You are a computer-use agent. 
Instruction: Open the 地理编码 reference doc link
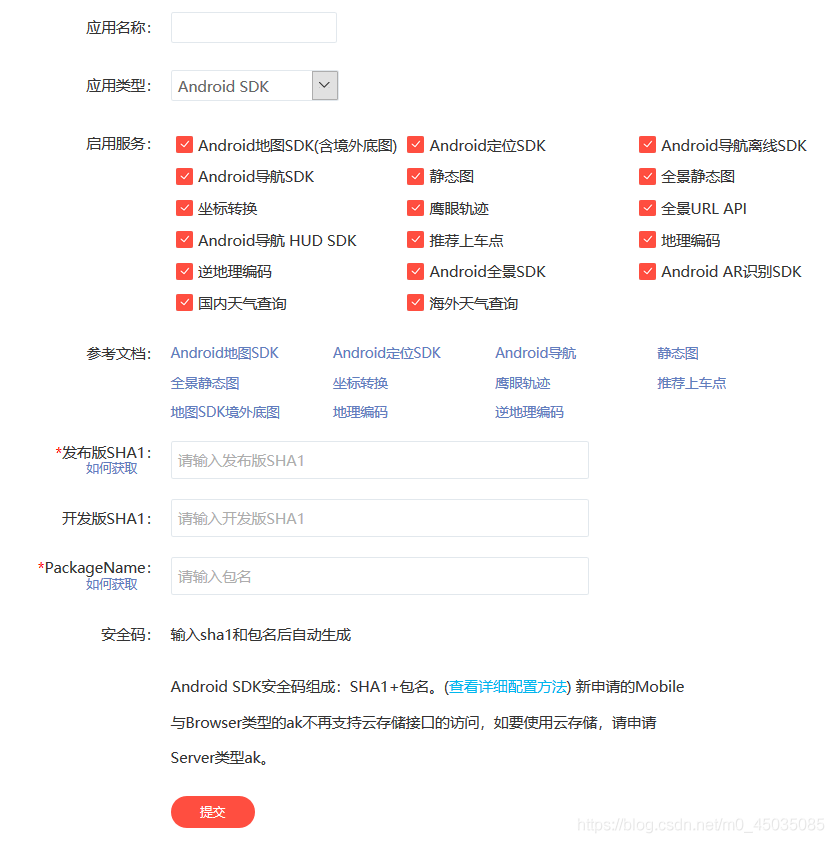(360, 412)
